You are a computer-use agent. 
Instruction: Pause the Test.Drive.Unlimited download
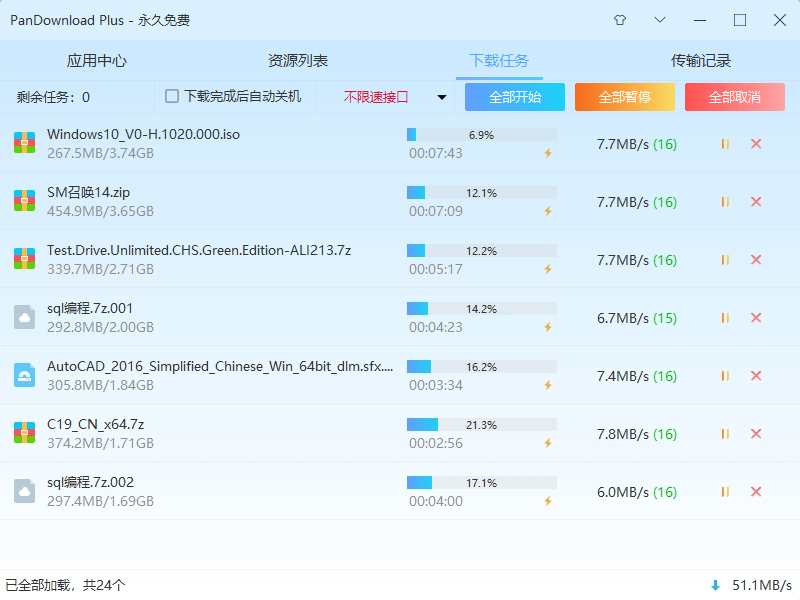click(725, 260)
